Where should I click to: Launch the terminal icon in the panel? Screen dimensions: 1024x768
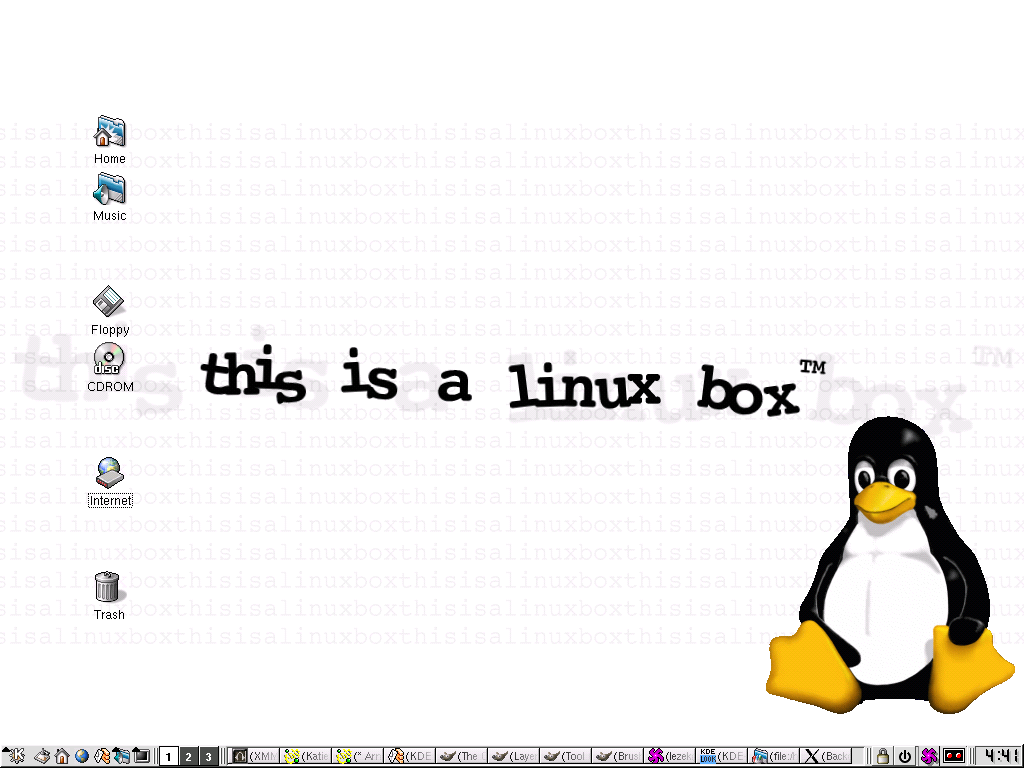pos(141,756)
